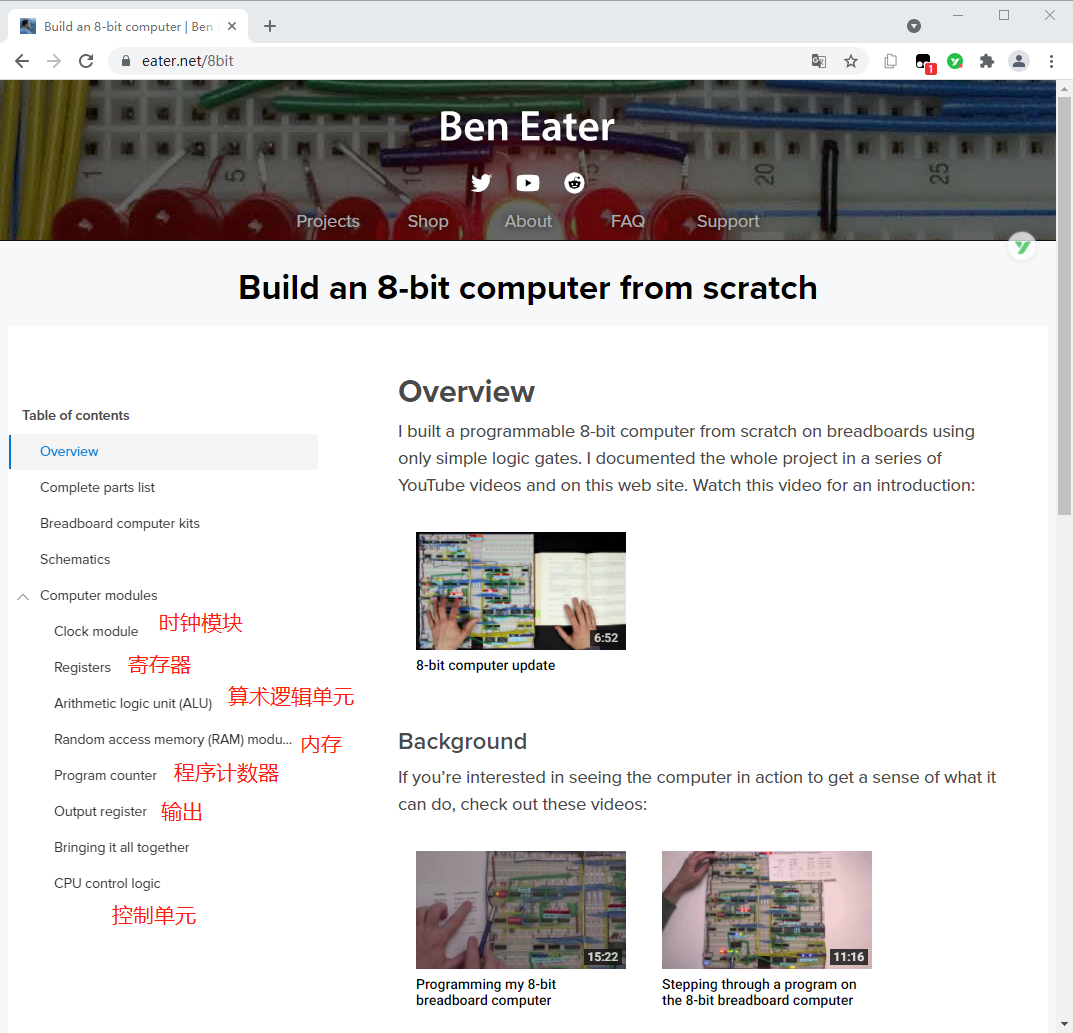Image resolution: width=1073 pixels, height=1033 pixels.
Task: Open the green check extension icon
Action: [x=955, y=61]
